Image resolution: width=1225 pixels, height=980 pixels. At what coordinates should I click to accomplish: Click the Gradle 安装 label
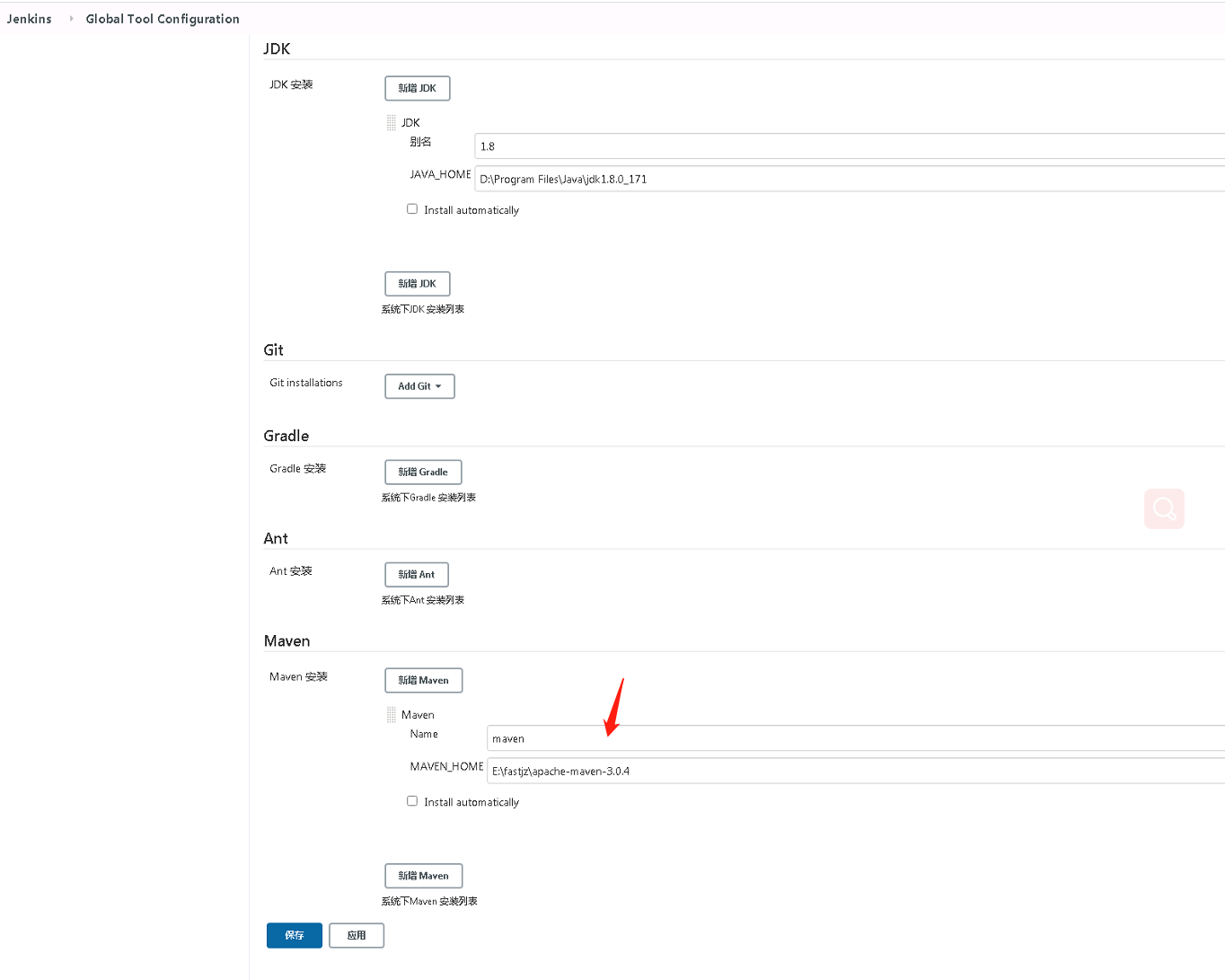(x=298, y=469)
